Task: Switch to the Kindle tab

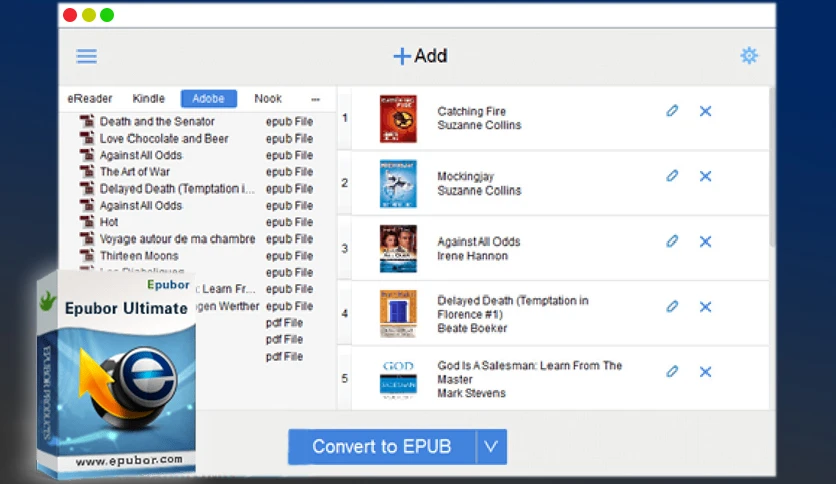Action: [149, 99]
